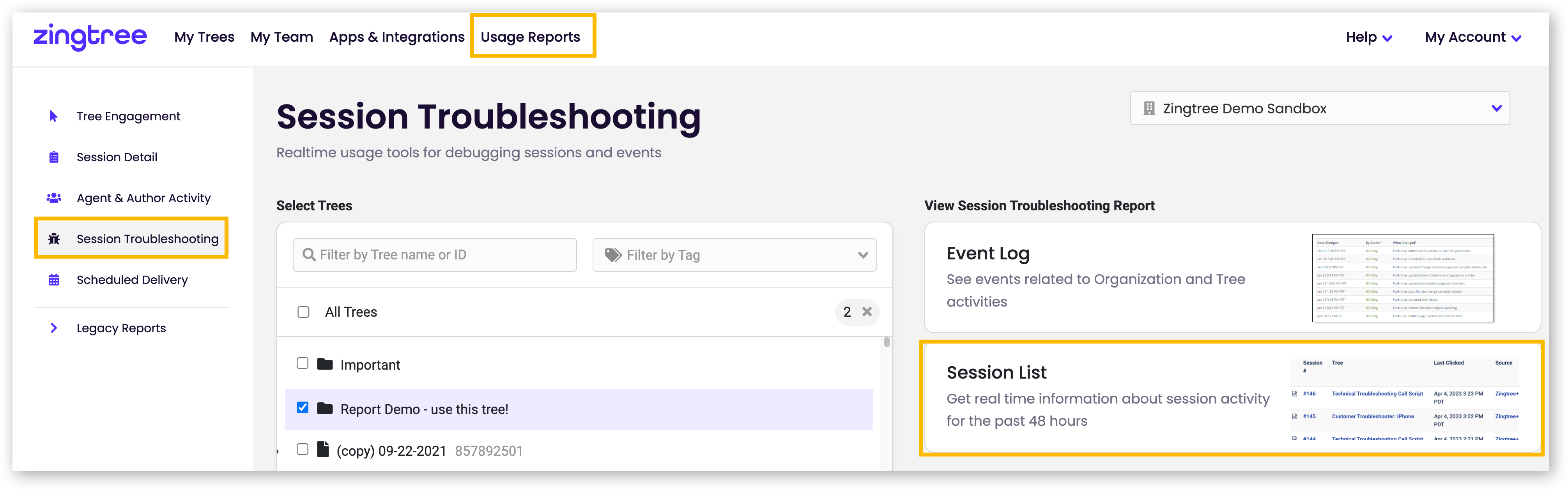Click the Scheduled Delivery calendar icon
1568x490 pixels.
click(53, 280)
